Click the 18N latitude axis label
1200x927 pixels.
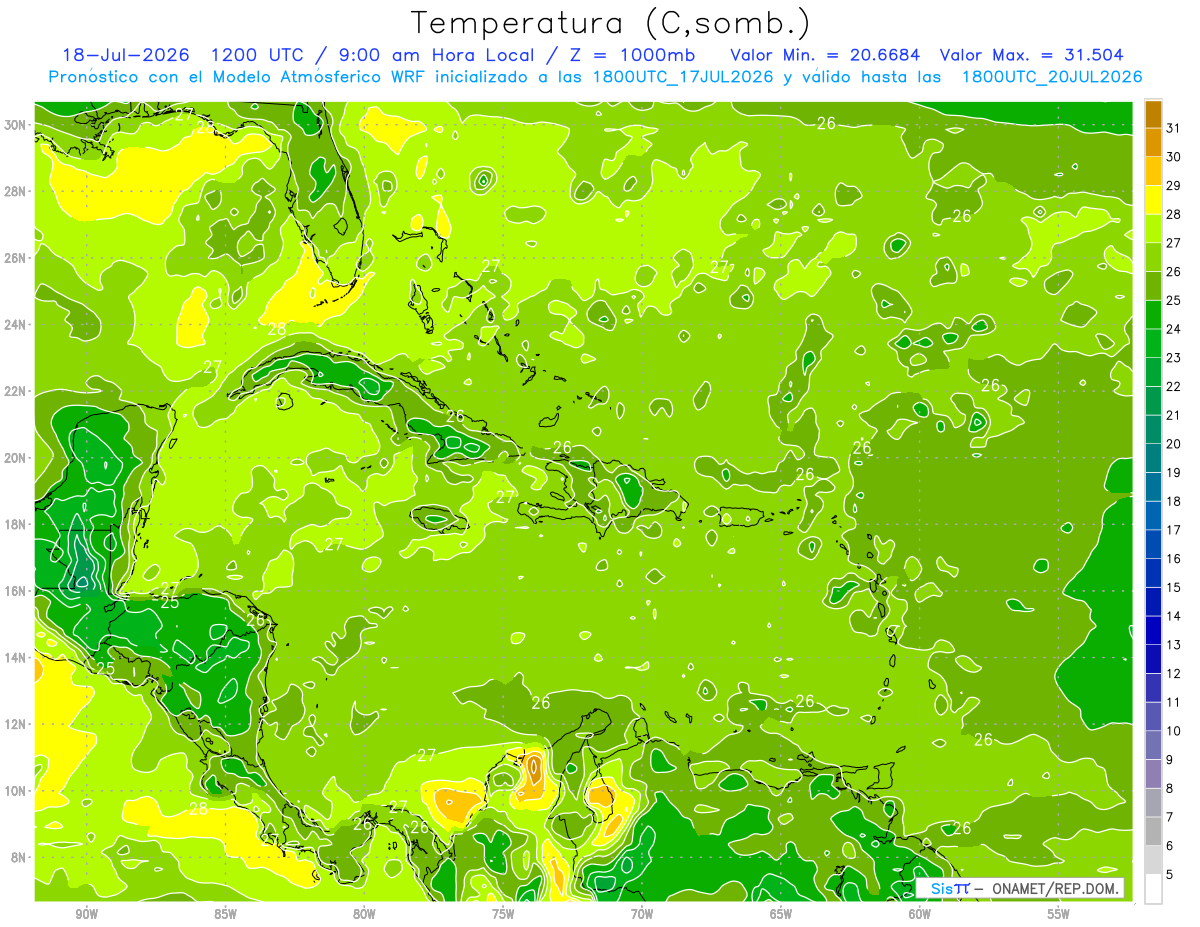[x=15, y=524]
